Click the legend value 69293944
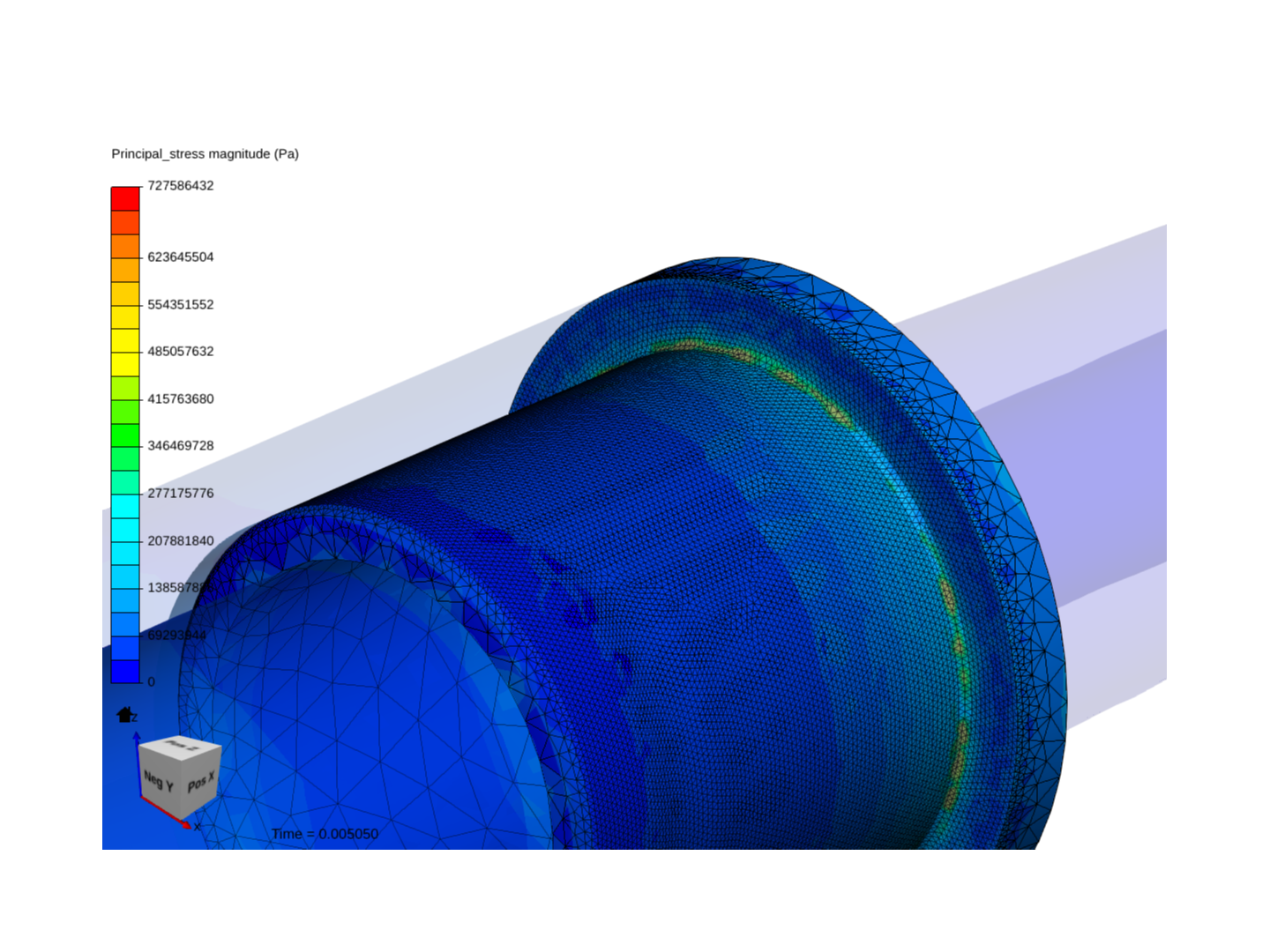Screen dimensions: 1270x952 (x=177, y=635)
